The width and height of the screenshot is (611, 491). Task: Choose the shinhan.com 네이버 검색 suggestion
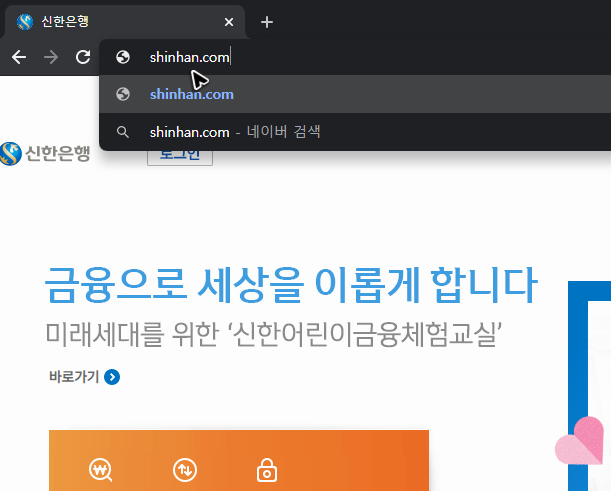point(355,132)
